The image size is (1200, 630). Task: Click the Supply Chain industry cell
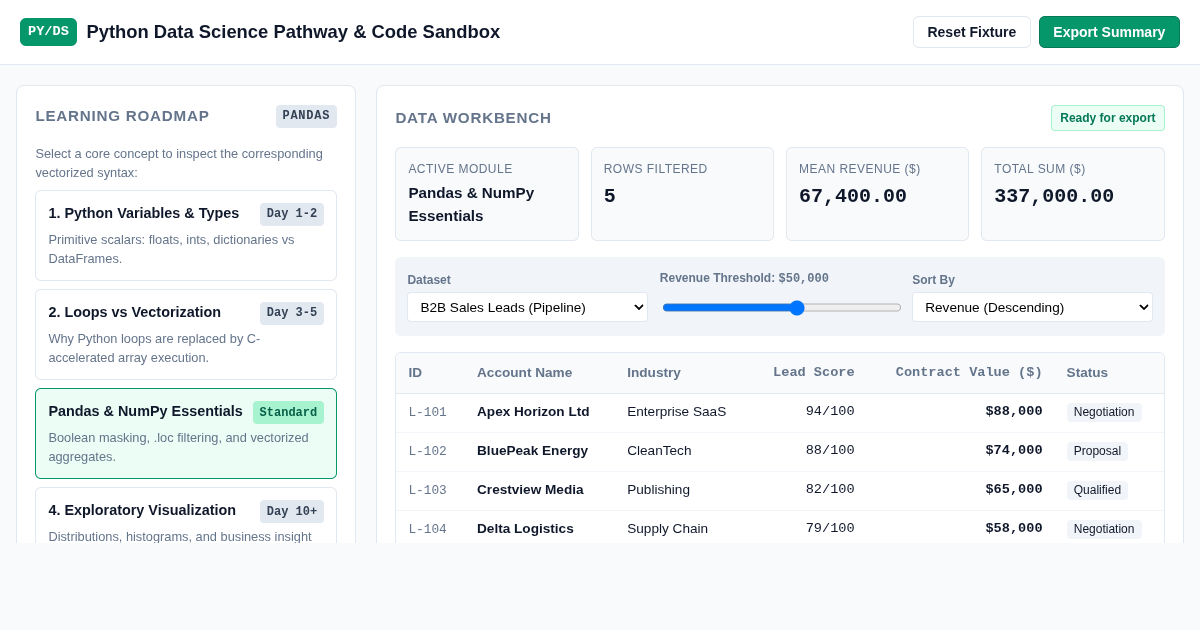click(667, 528)
